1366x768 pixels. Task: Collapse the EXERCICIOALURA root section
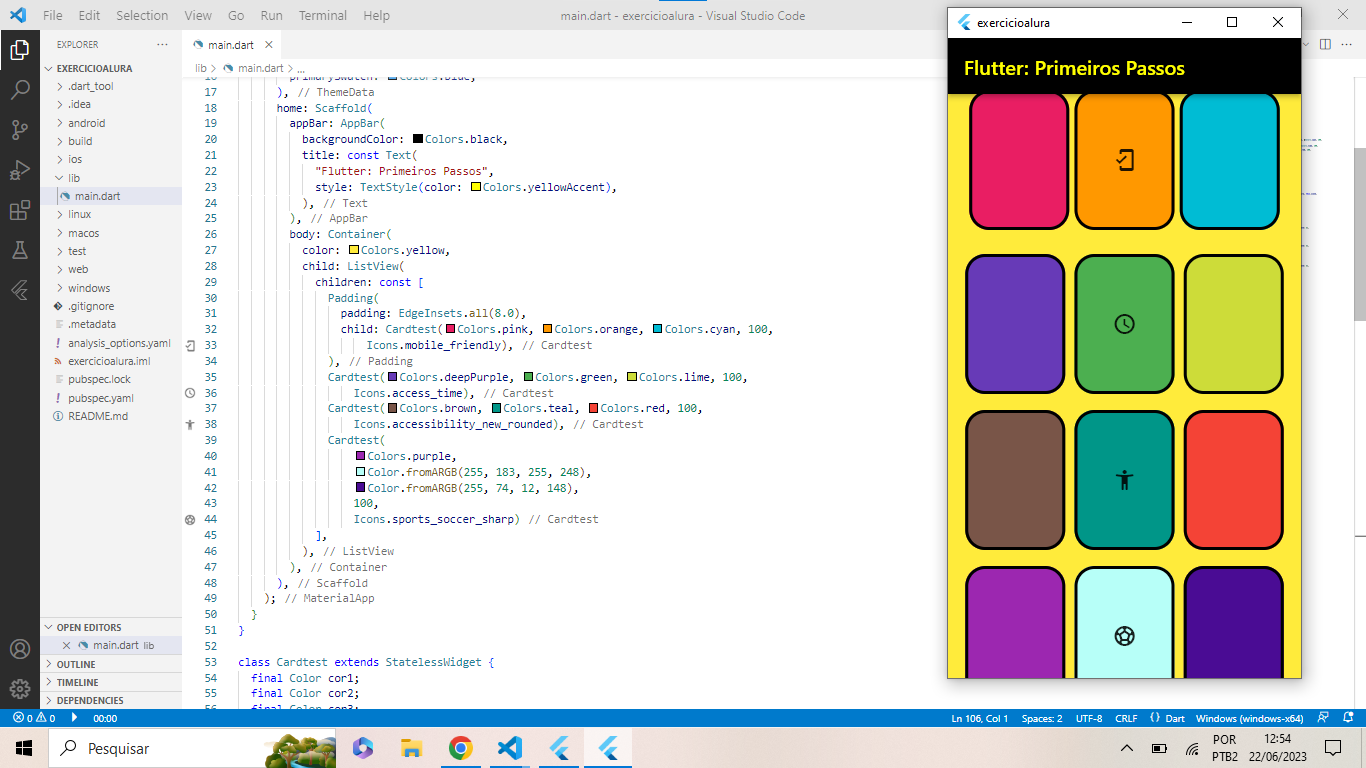[x=111, y=68]
